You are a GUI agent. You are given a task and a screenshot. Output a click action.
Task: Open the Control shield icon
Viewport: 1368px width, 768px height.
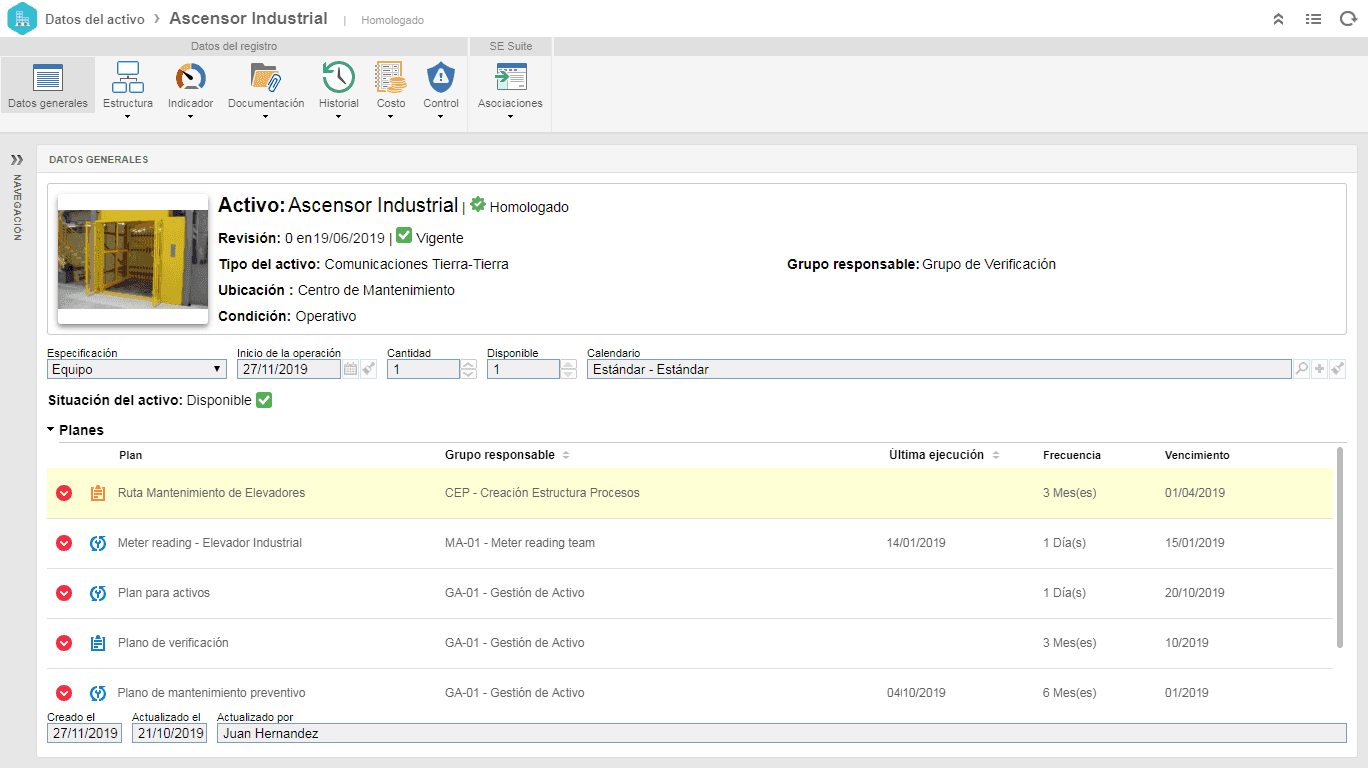441,77
